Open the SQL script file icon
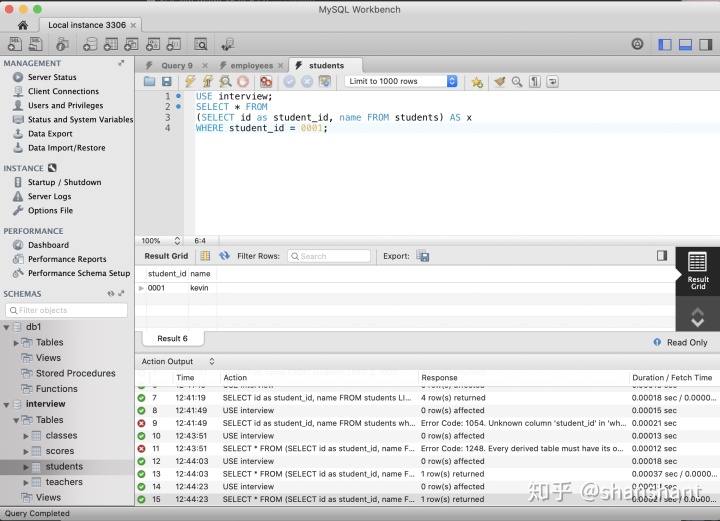The image size is (720, 521). click(35, 44)
